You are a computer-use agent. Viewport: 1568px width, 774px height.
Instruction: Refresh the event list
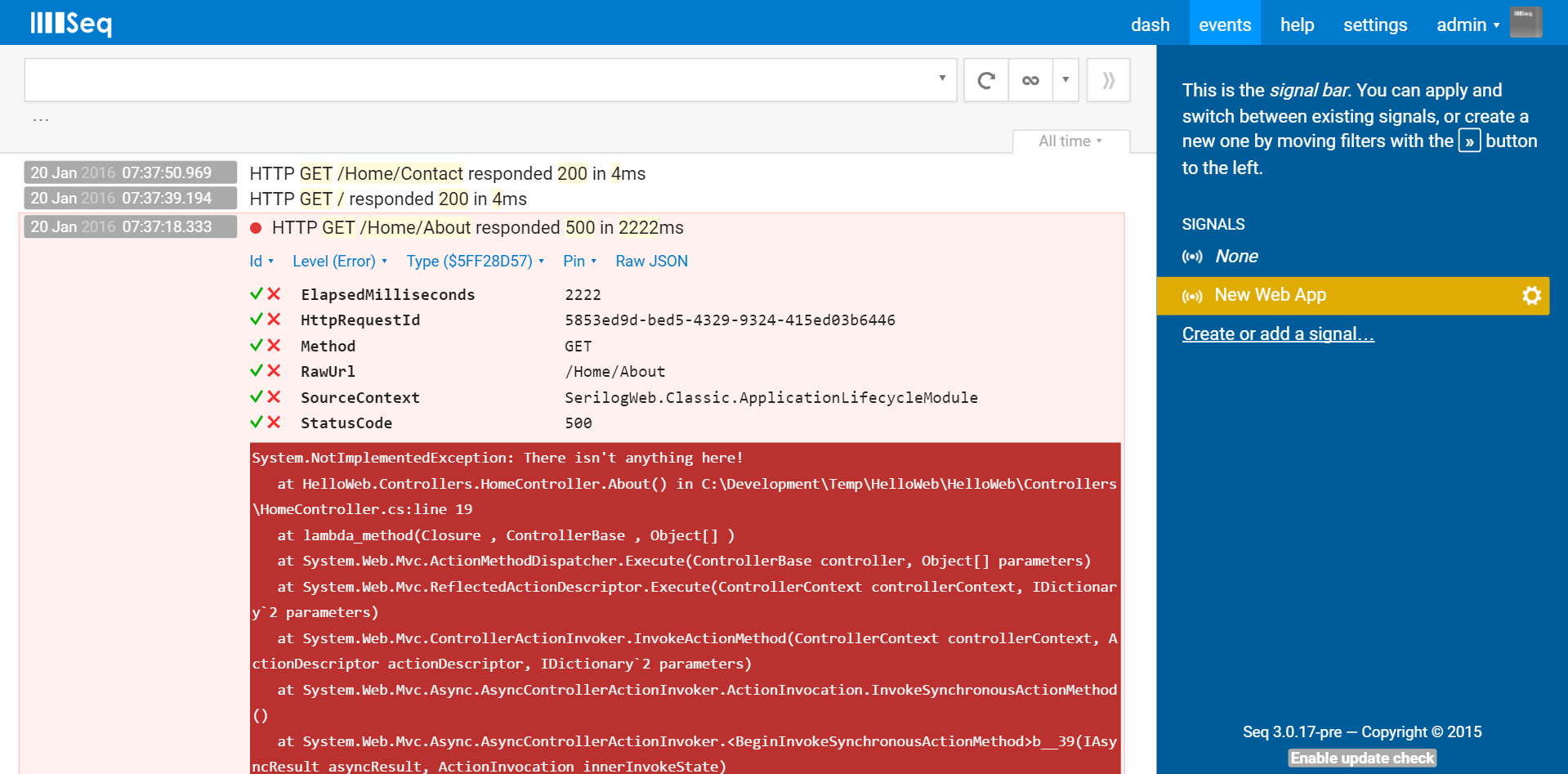click(986, 80)
